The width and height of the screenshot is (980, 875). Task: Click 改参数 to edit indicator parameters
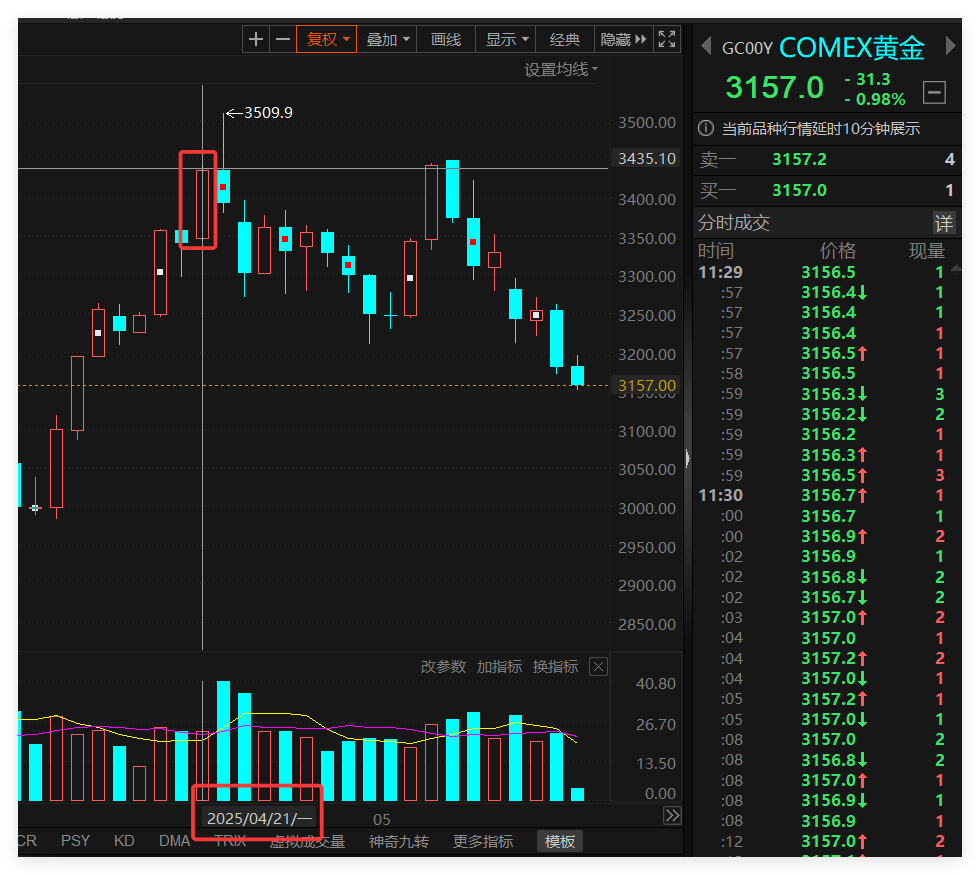[x=443, y=667]
